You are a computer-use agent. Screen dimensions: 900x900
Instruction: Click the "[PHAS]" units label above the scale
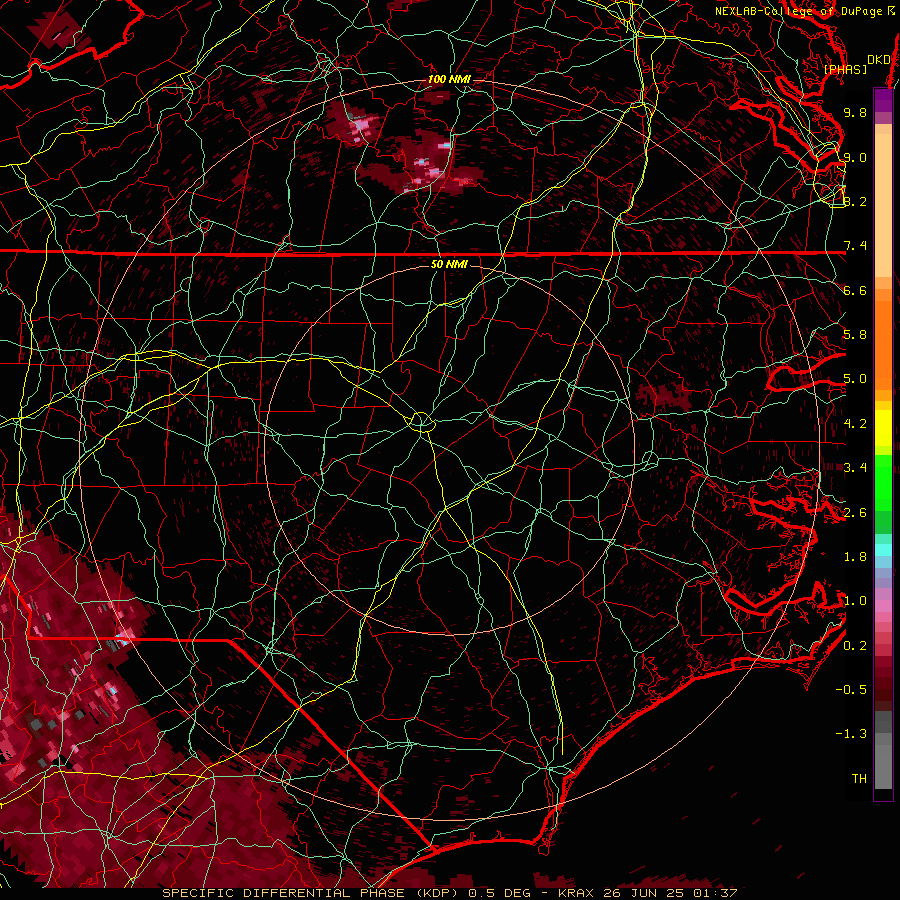pyautogui.click(x=845, y=69)
